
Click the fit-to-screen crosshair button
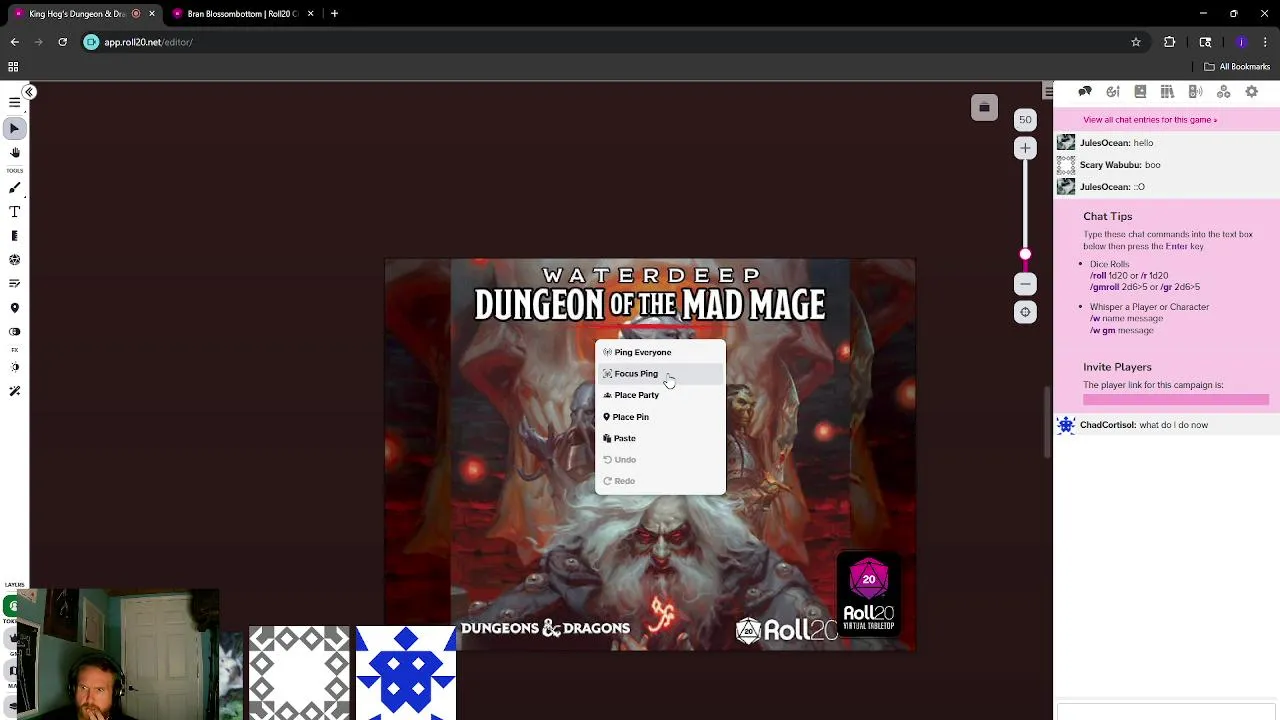click(x=1025, y=312)
